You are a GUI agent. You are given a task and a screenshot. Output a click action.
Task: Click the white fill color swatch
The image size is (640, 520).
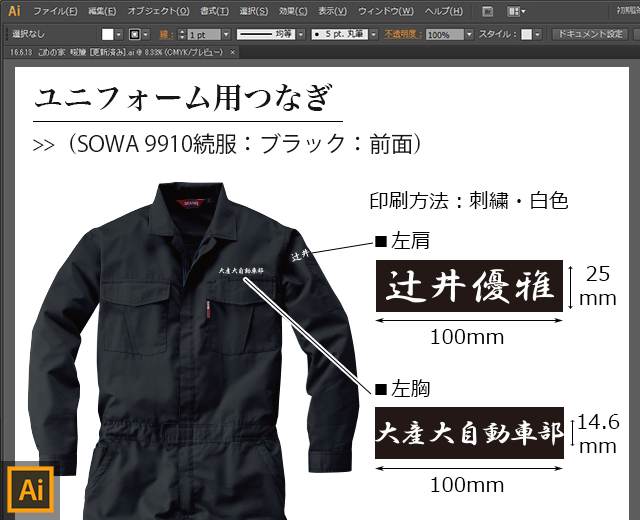click(106, 34)
